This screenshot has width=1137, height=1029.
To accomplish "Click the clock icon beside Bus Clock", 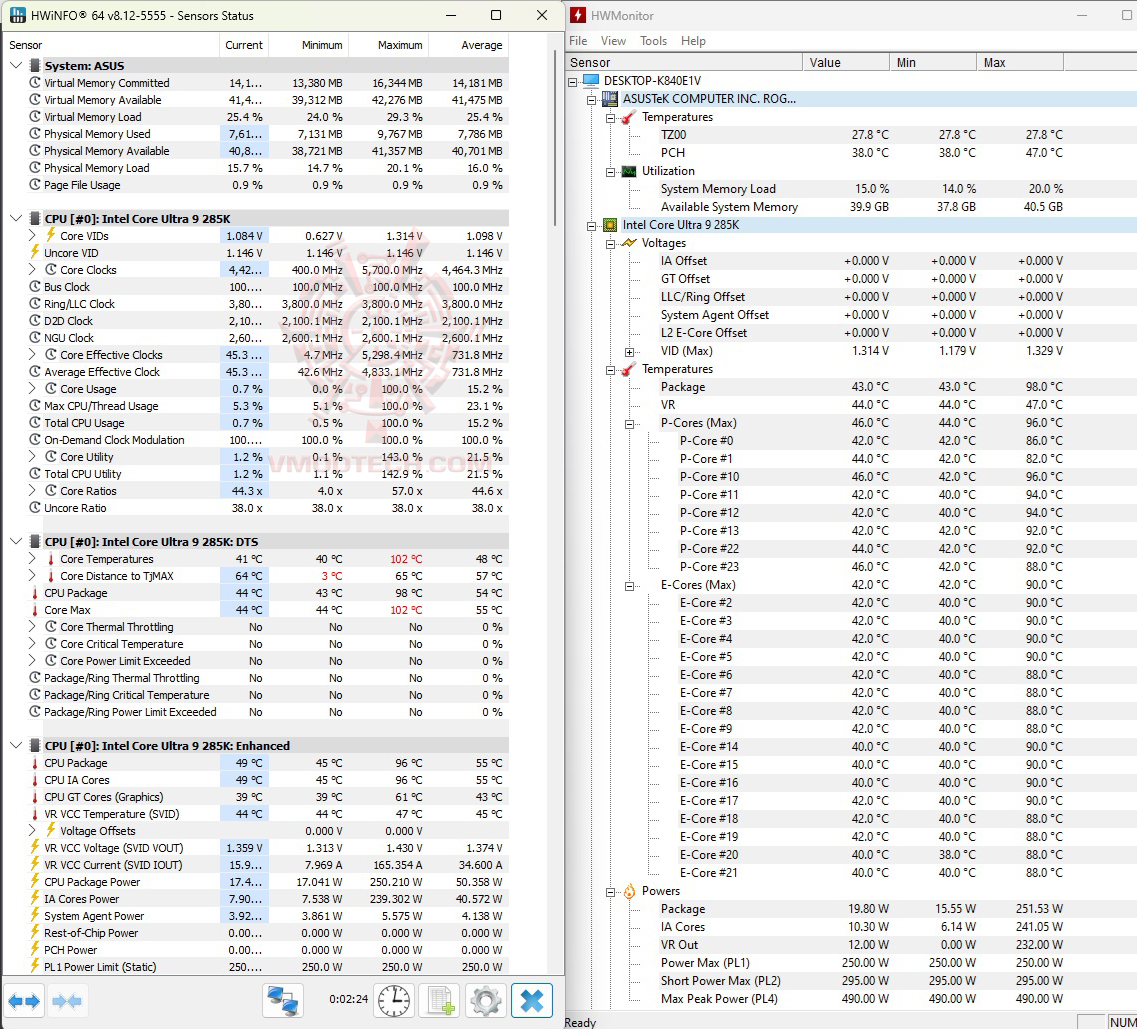I will click(x=34, y=286).
